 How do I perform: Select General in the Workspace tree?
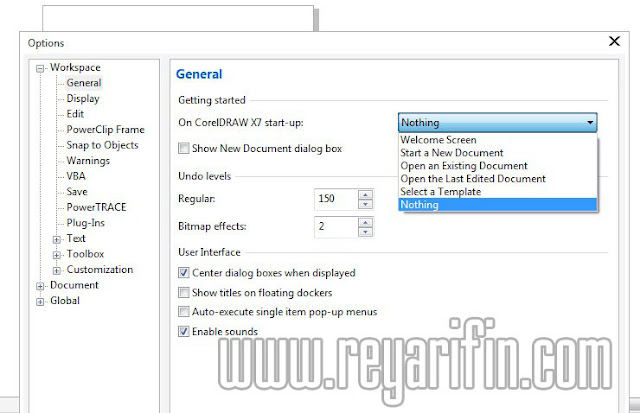click(84, 83)
